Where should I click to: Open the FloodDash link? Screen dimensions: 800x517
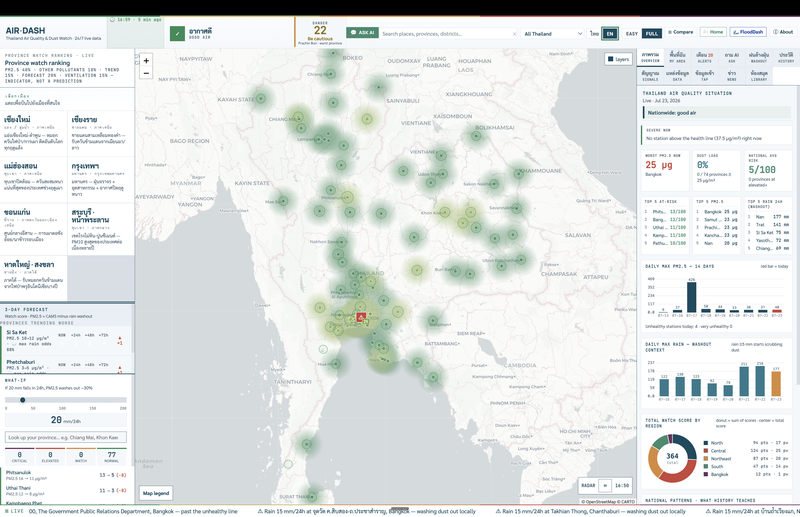[748, 32]
